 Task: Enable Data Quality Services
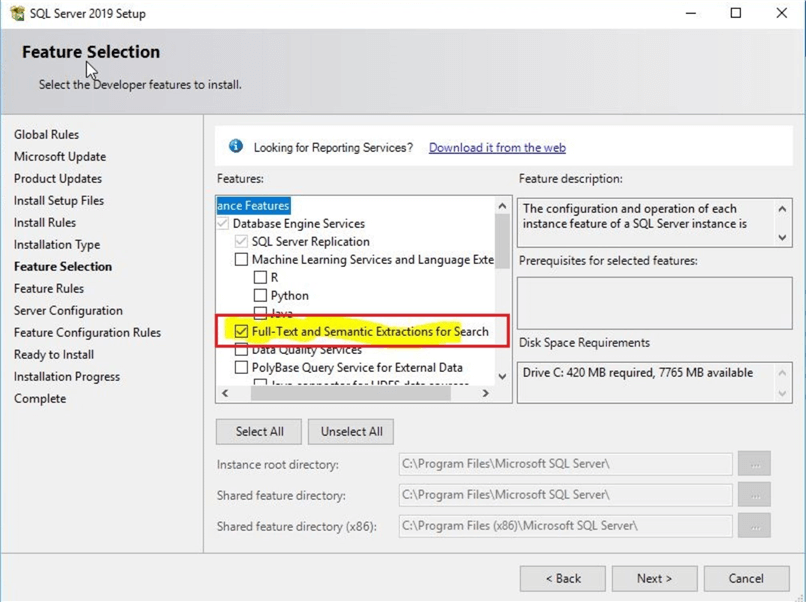tap(240, 350)
